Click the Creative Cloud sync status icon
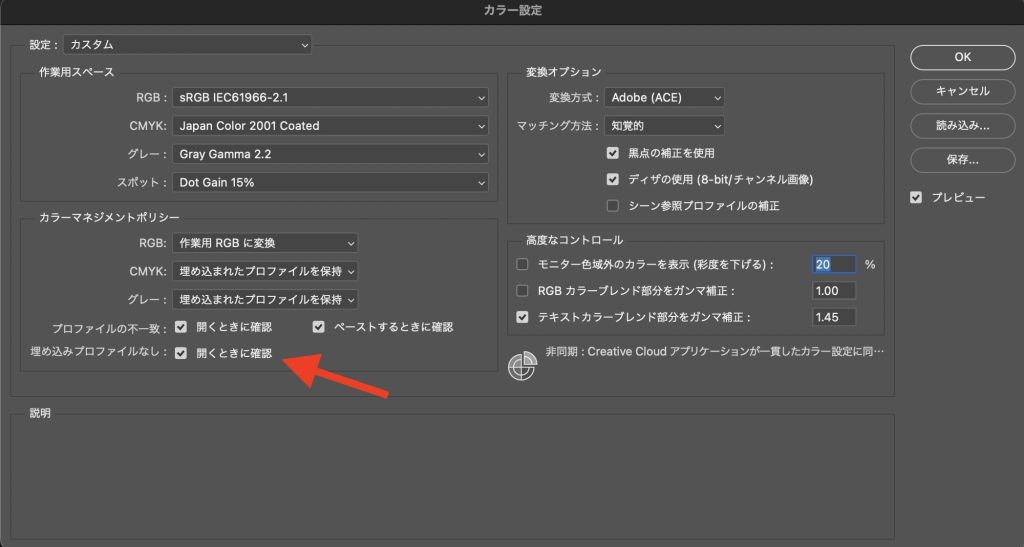Screen dimensions: 1024x547 [523, 366]
